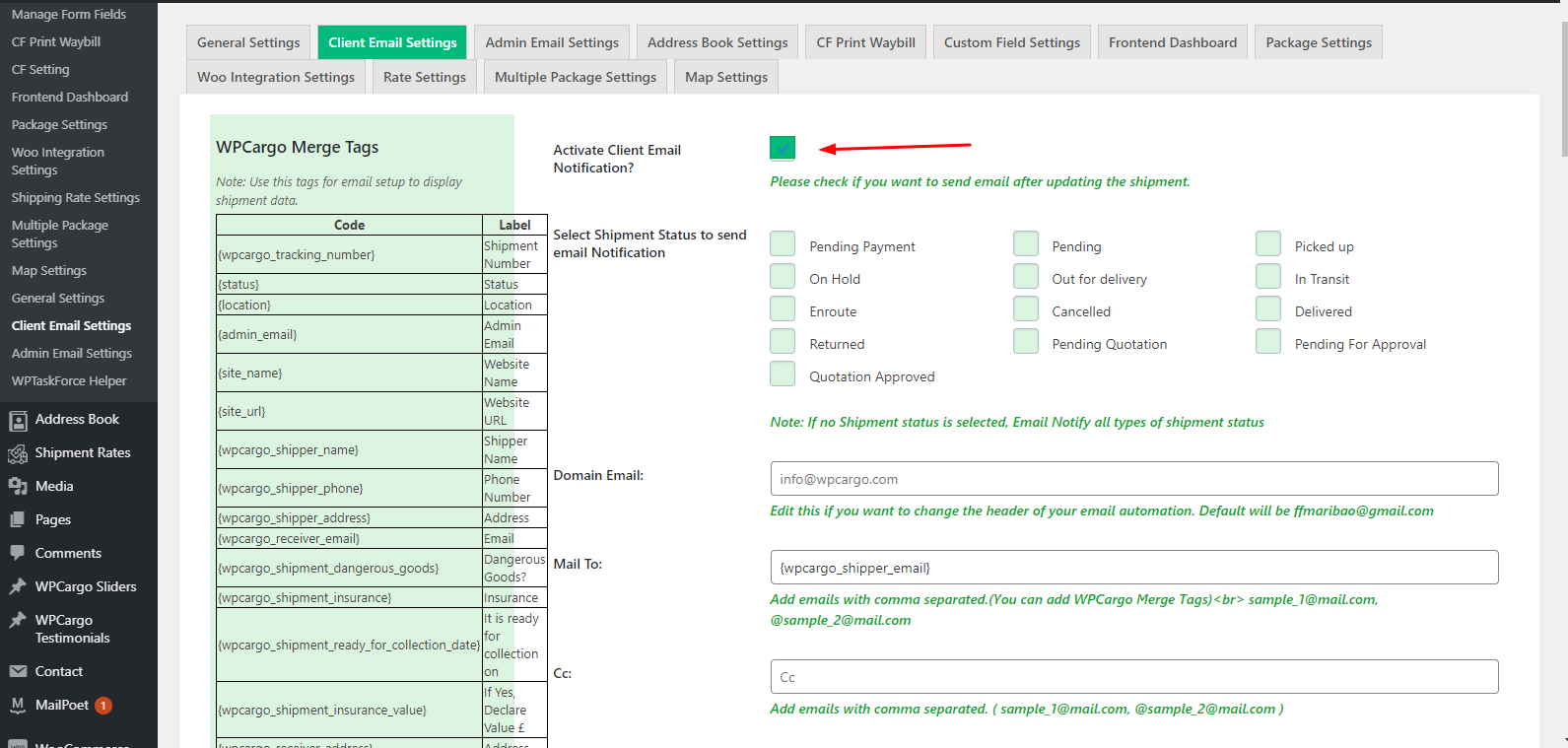1568x748 pixels.
Task: Uncheck Activate Client Email Notification checkbox
Action: tap(783, 148)
